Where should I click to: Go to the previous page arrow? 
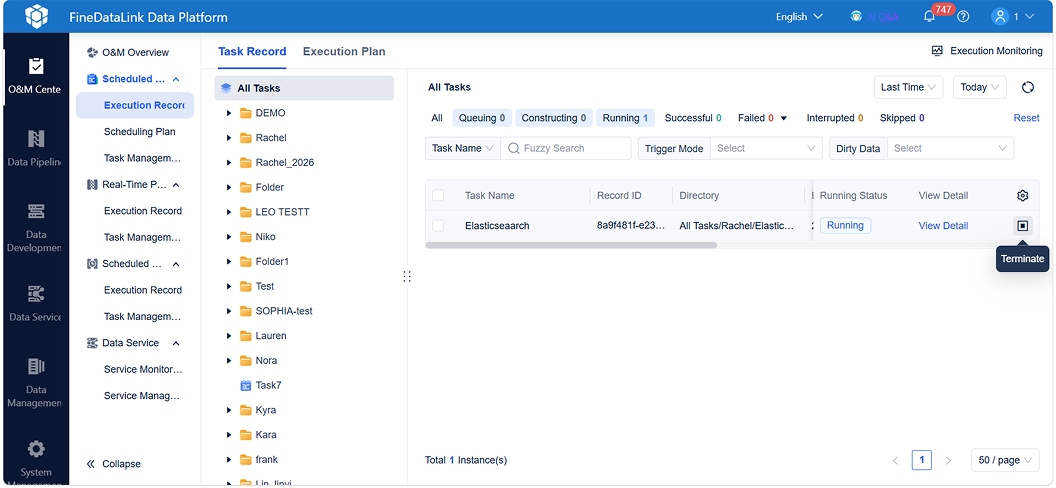895,461
